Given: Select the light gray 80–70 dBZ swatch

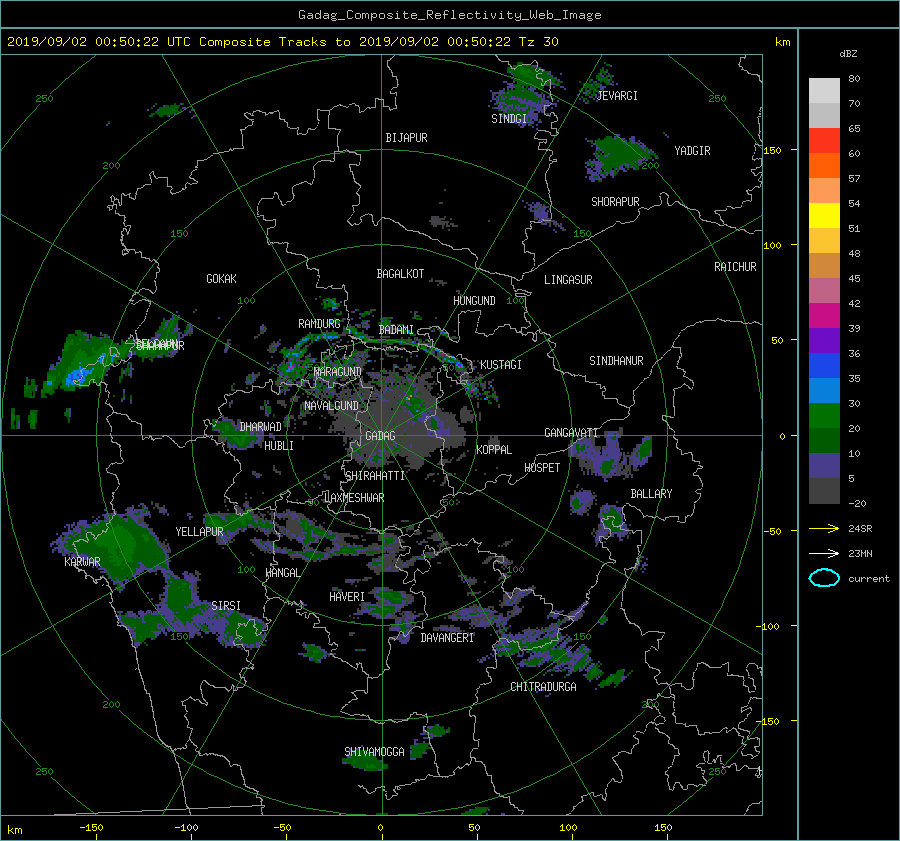Looking at the screenshot, I should point(824,91).
